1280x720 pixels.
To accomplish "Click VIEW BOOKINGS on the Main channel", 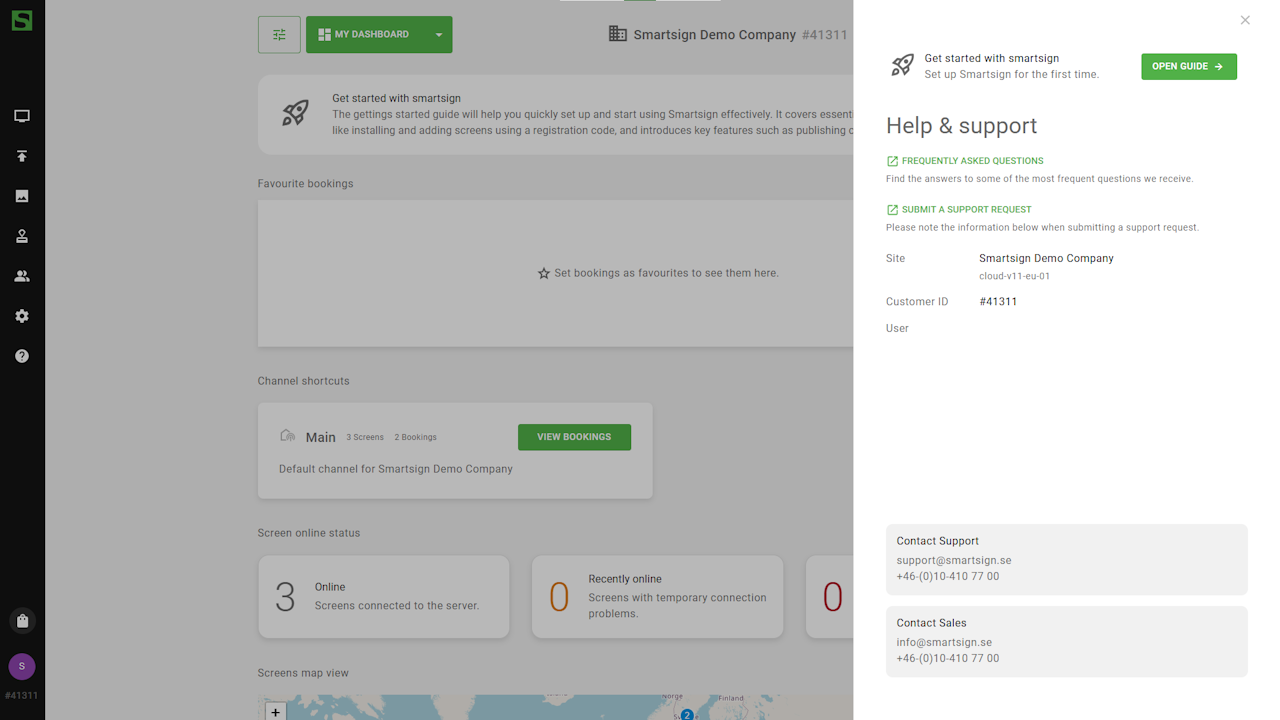I will click(x=574, y=437).
